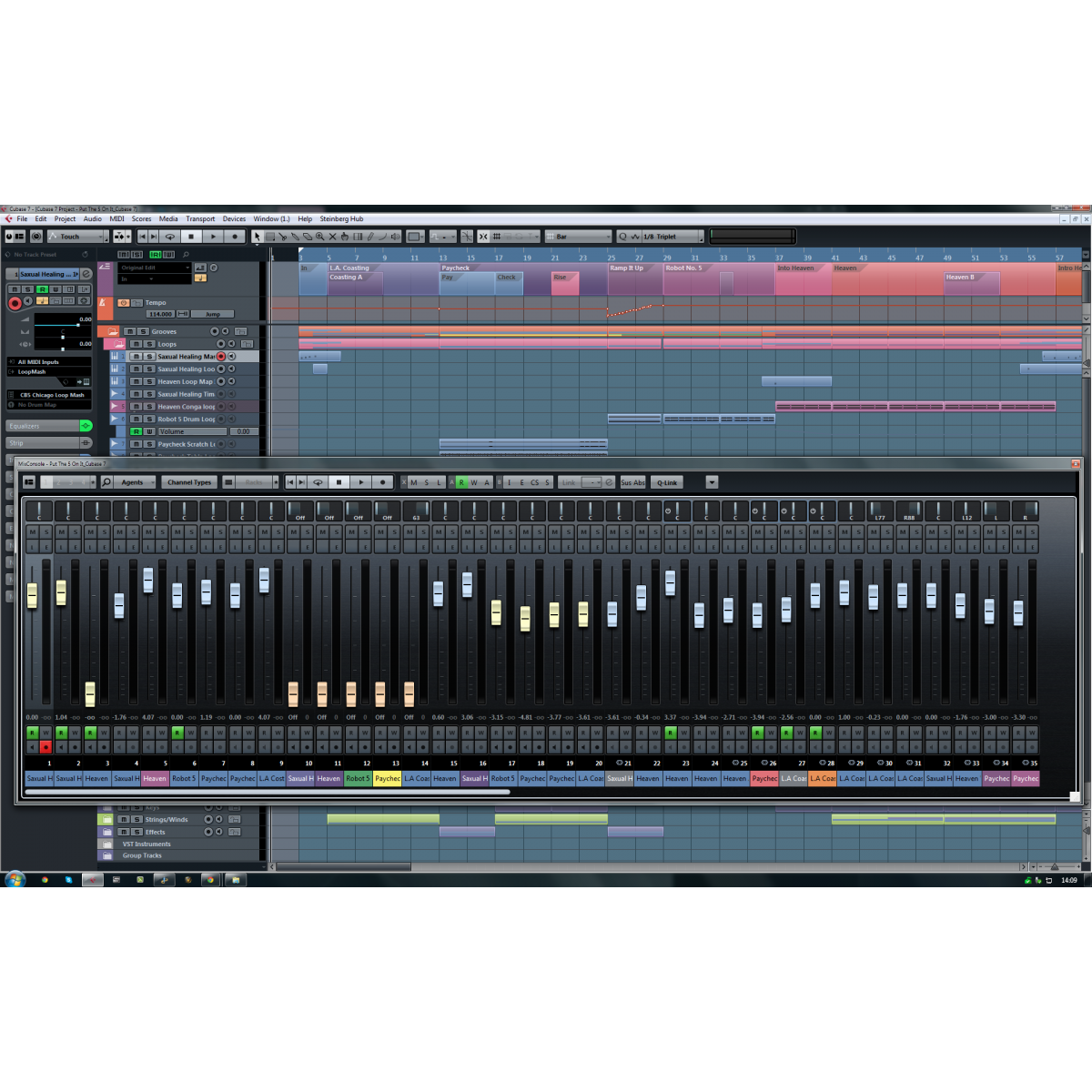Toggle global Read automation in MixConsole toolbar
Image resolution: width=1092 pixels, height=1092 pixels.
coord(461,482)
